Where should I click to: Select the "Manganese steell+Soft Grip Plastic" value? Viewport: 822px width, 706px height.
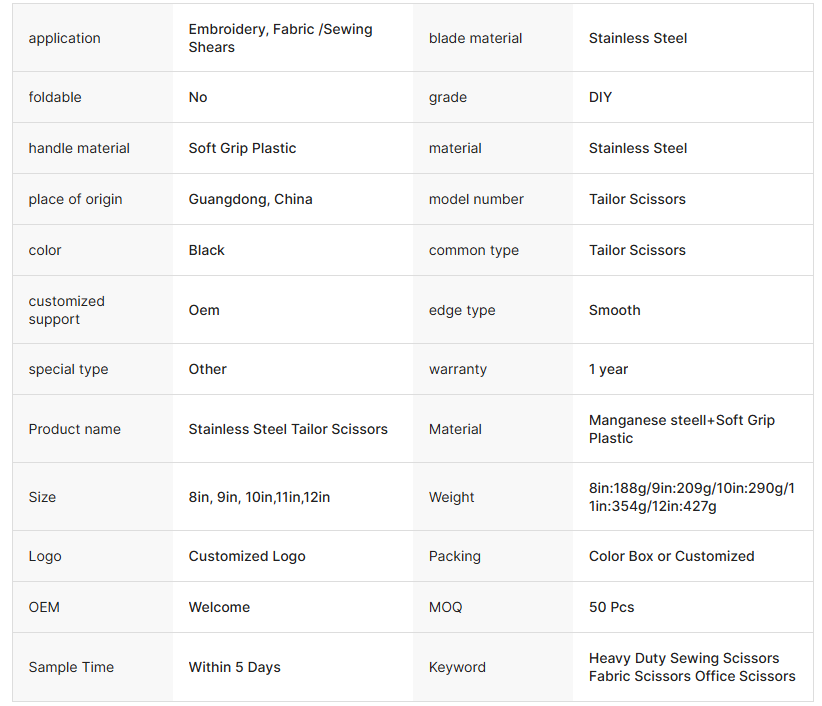(x=681, y=429)
